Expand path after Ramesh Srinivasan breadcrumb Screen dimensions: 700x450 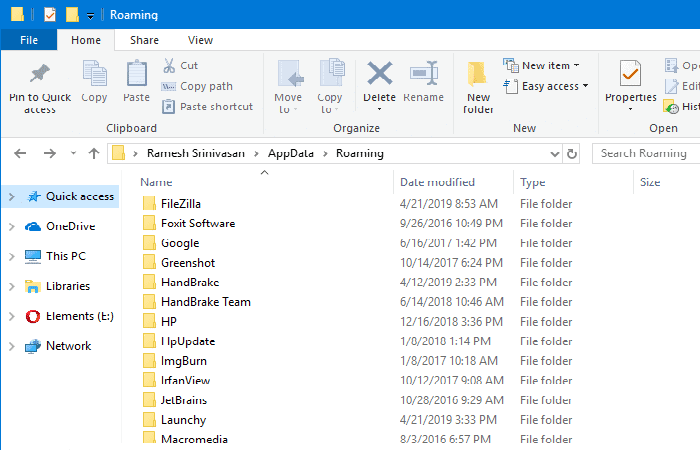pyautogui.click(x=256, y=154)
